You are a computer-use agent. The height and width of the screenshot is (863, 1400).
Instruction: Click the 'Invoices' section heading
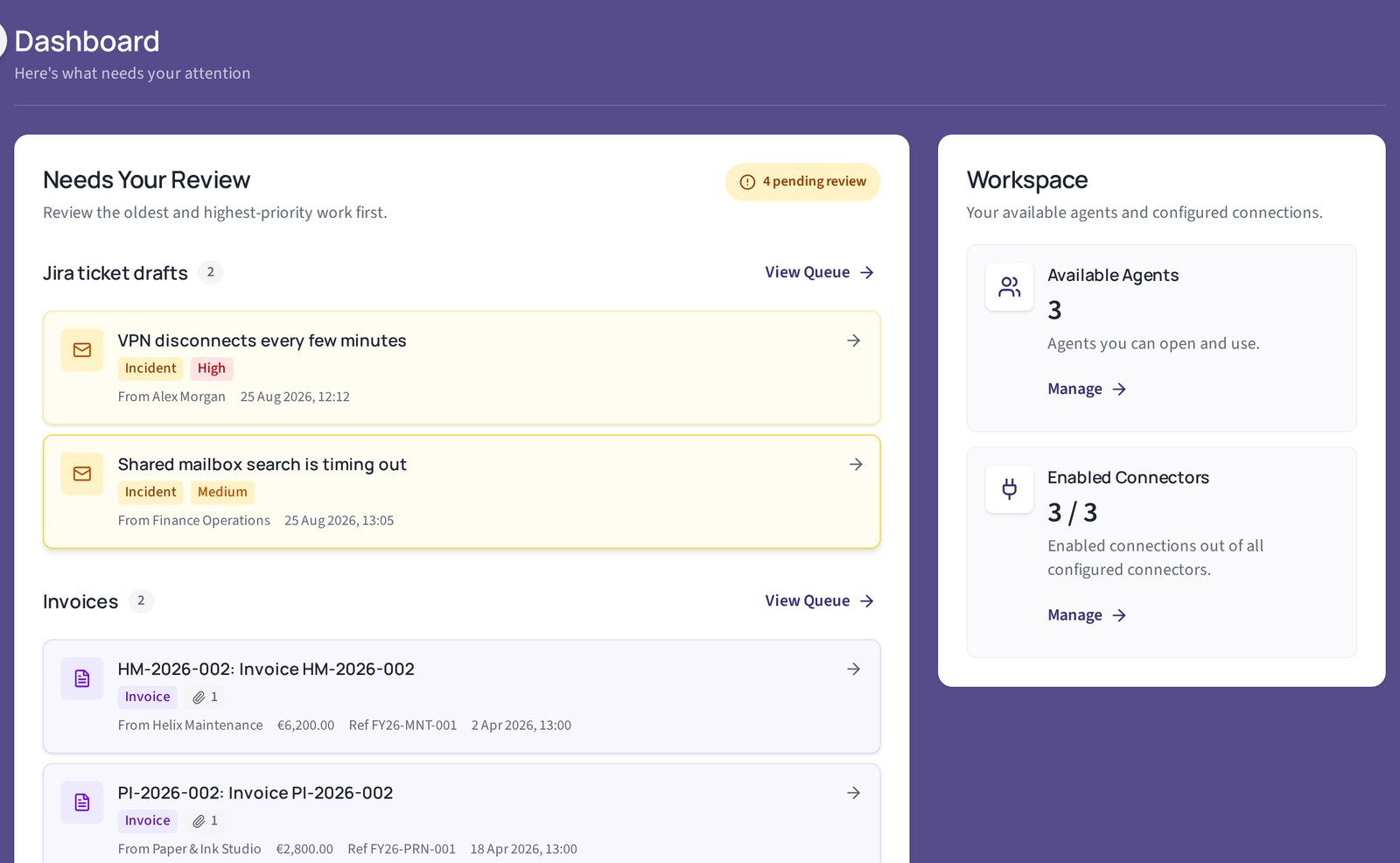(80, 601)
